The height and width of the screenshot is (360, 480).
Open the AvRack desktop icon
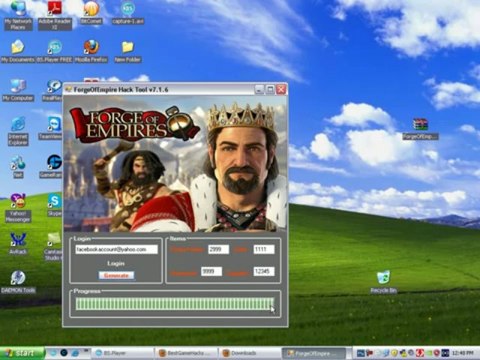18,244
